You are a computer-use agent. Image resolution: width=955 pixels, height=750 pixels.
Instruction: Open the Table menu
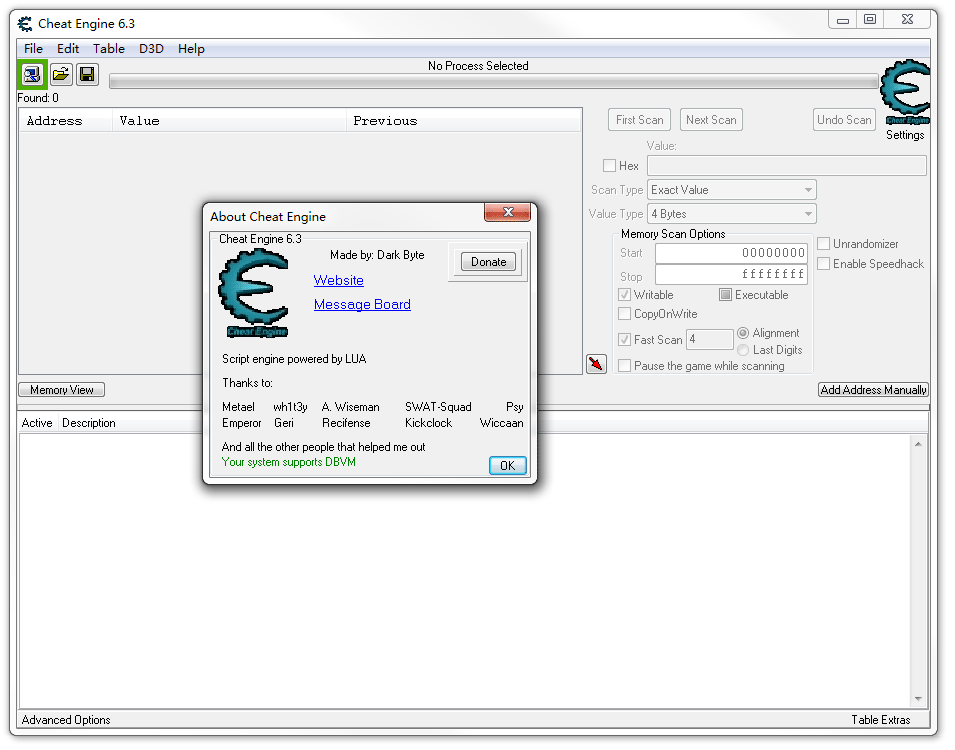(109, 48)
